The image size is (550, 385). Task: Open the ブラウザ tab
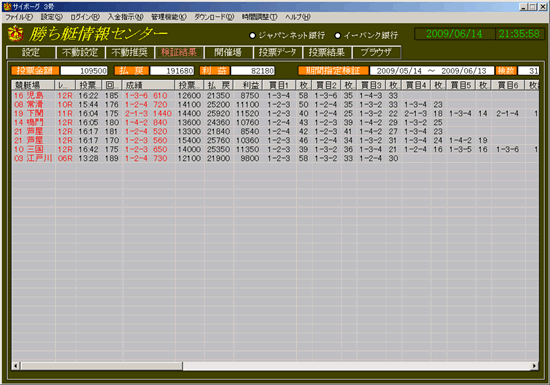[x=376, y=53]
